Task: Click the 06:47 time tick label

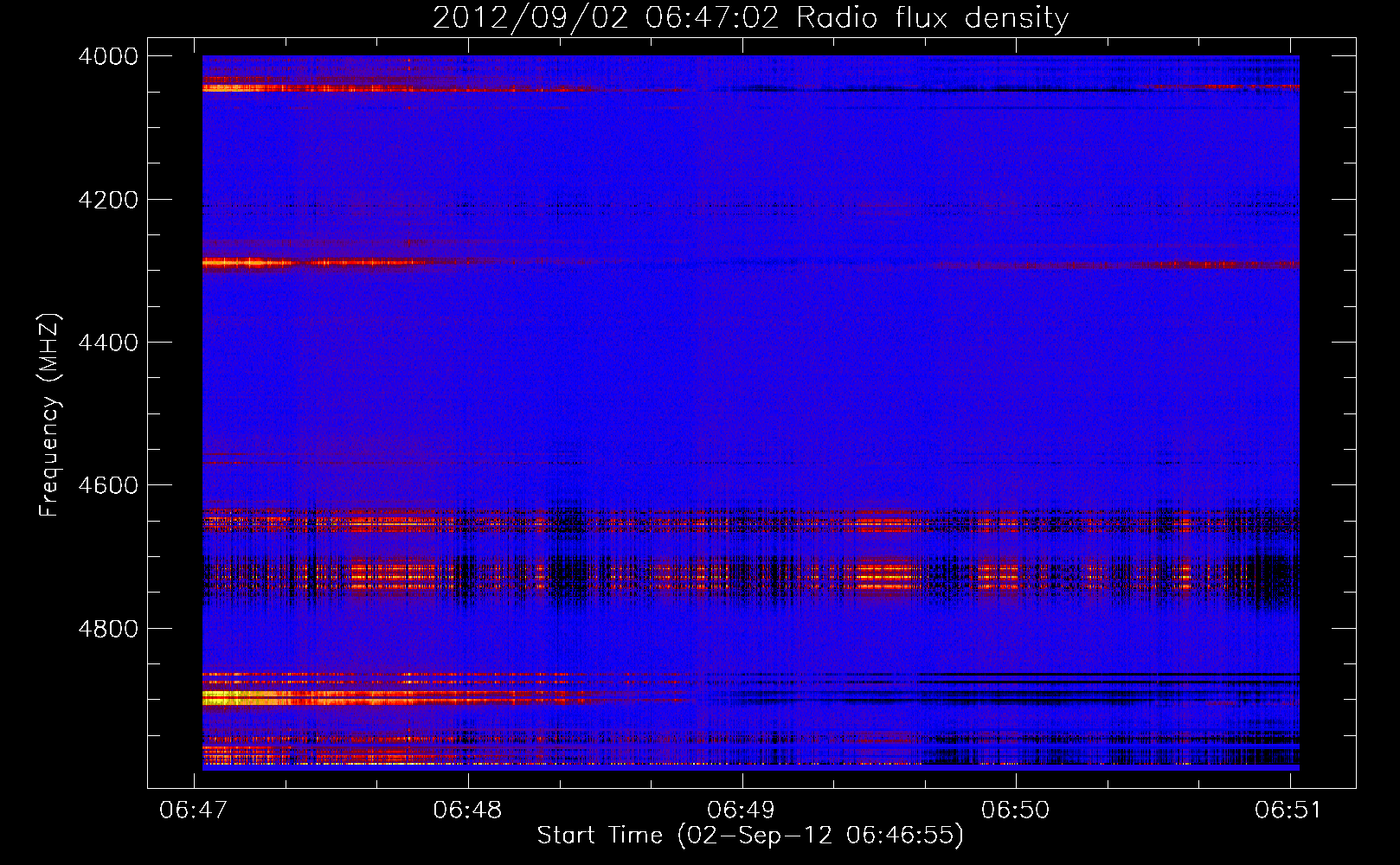Action: point(194,810)
